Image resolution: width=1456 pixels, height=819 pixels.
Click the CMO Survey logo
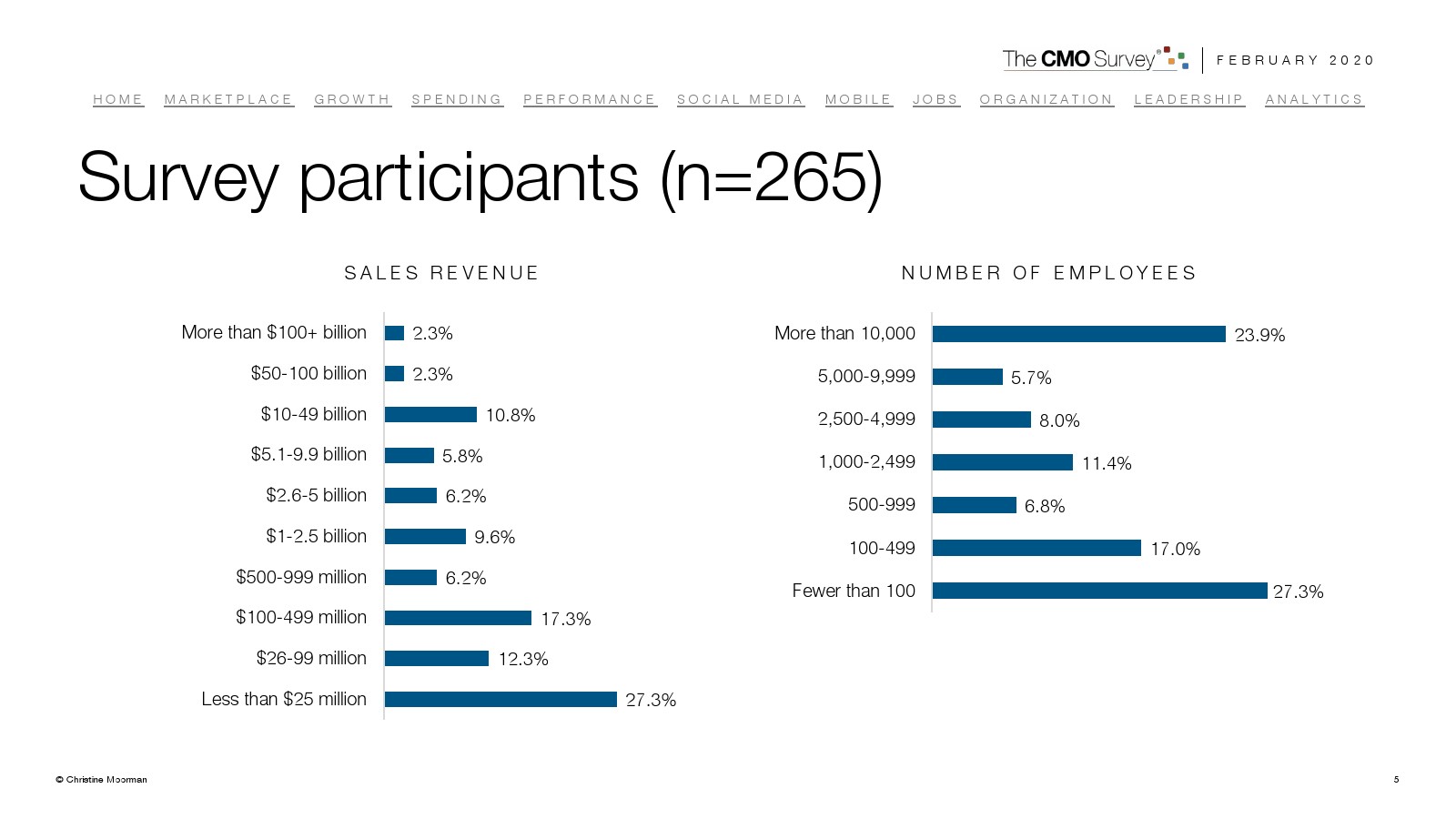(x=1094, y=59)
